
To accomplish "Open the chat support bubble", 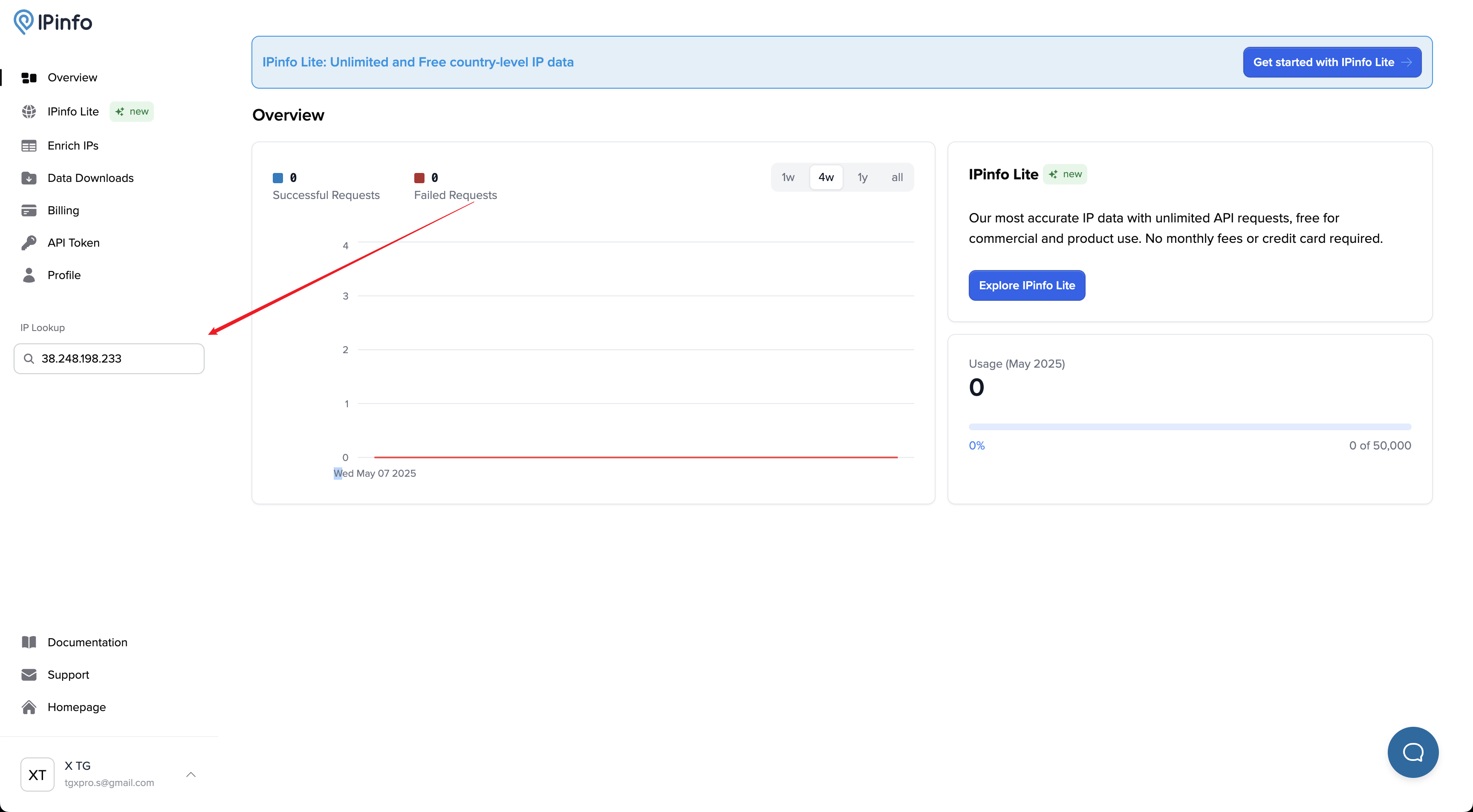I will tap(1412, 752).
